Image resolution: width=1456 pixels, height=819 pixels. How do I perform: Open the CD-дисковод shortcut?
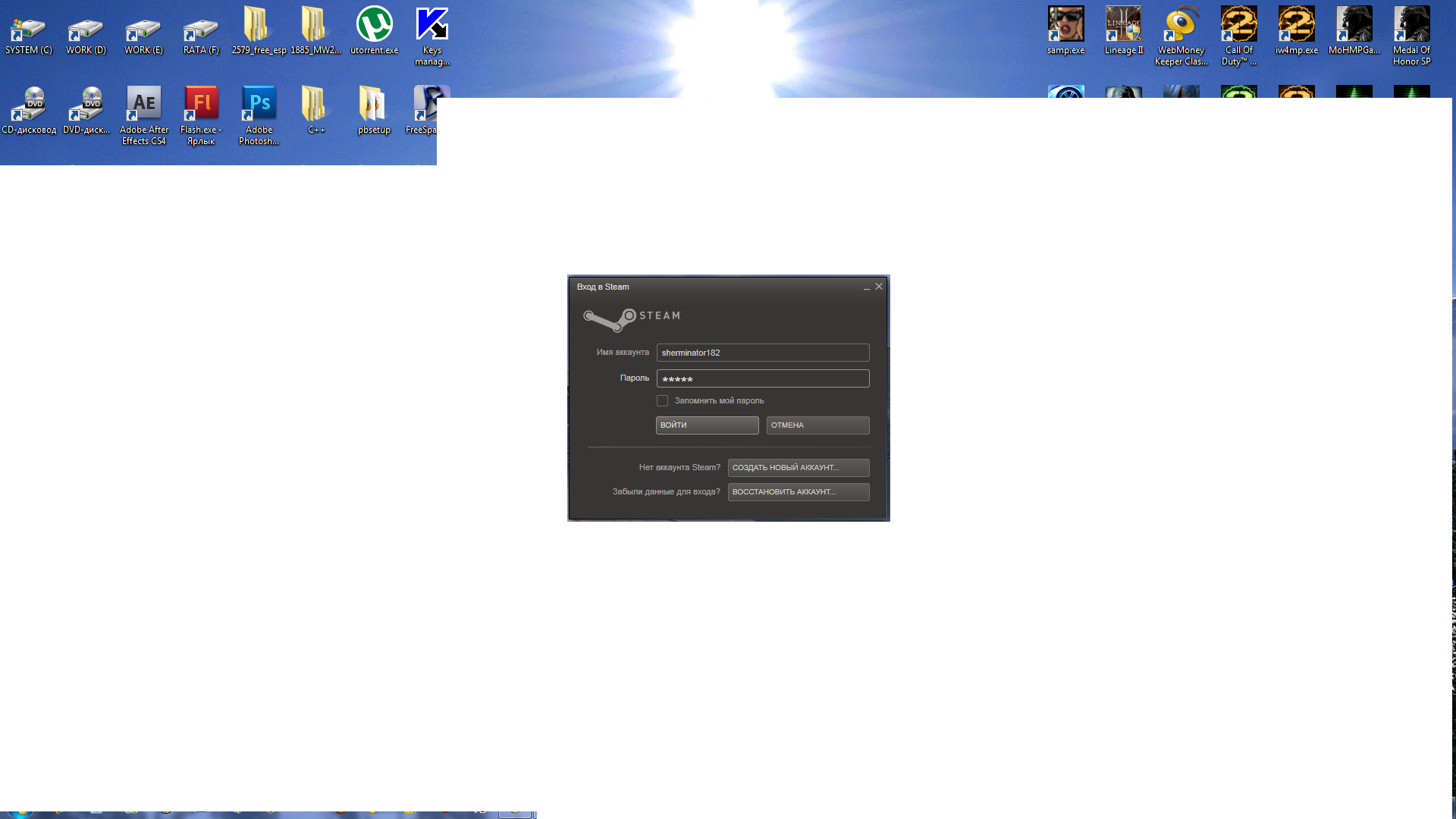point(29,111)
